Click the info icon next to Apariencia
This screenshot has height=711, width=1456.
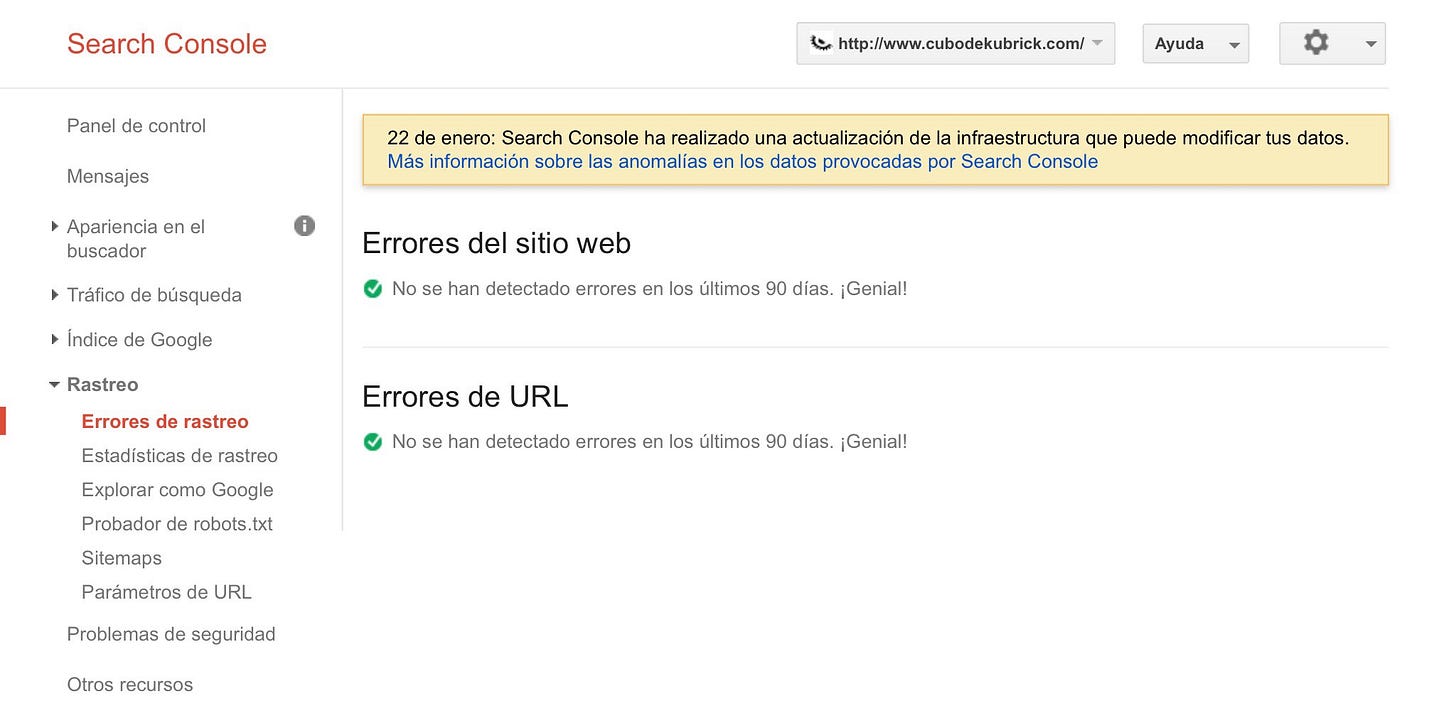[304, 226]
